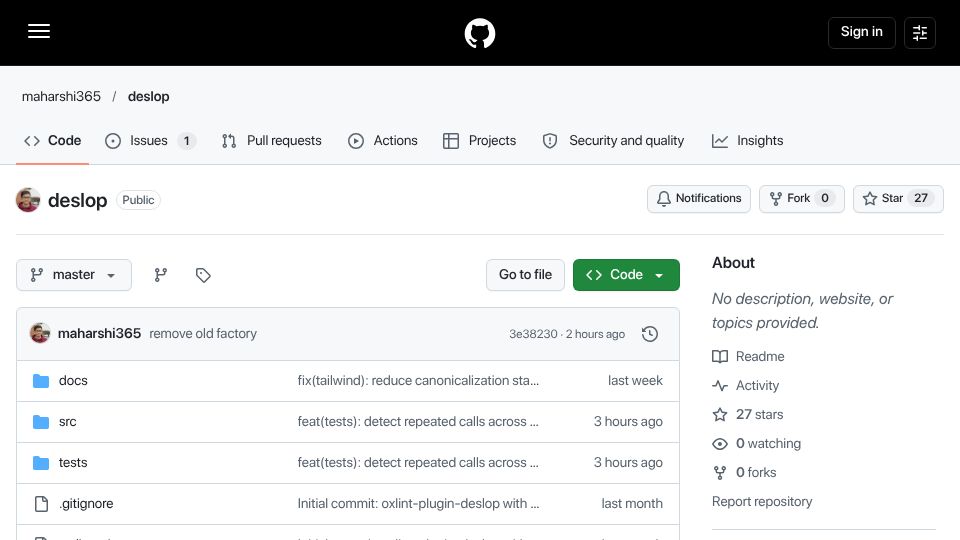Screen dimensions: 960x540
Task: Click the fork icon beside 0 forks
Action: tap(720, 473)
